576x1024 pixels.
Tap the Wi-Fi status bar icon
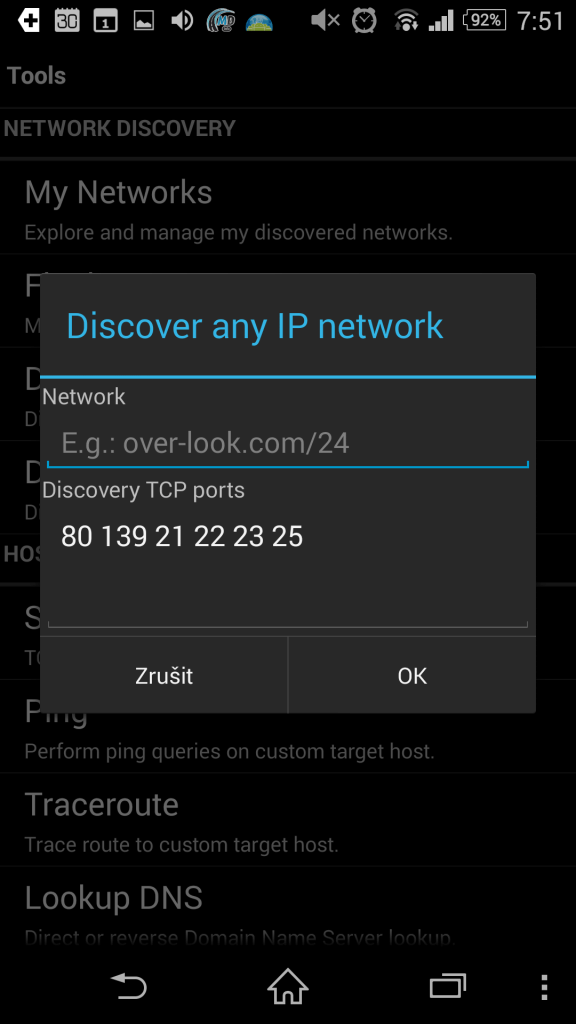click(x=406, y=21)
